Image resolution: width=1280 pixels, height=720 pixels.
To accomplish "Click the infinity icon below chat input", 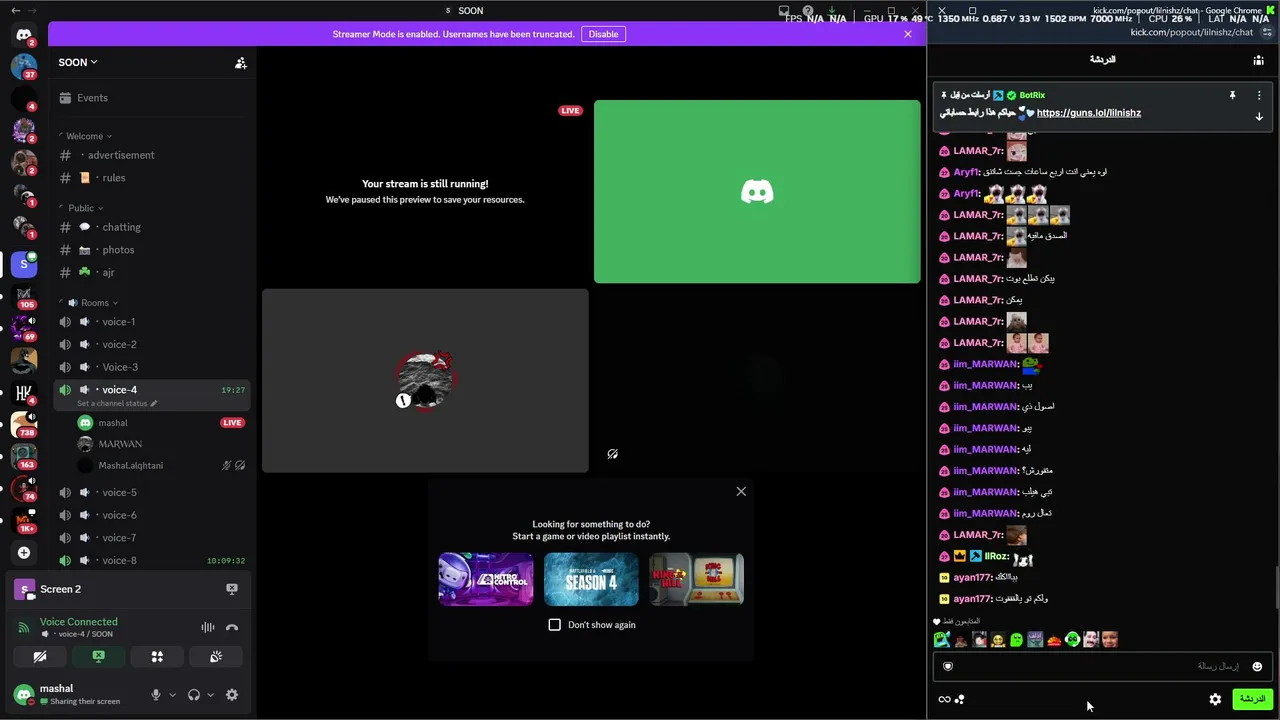I will coord(944,700).
